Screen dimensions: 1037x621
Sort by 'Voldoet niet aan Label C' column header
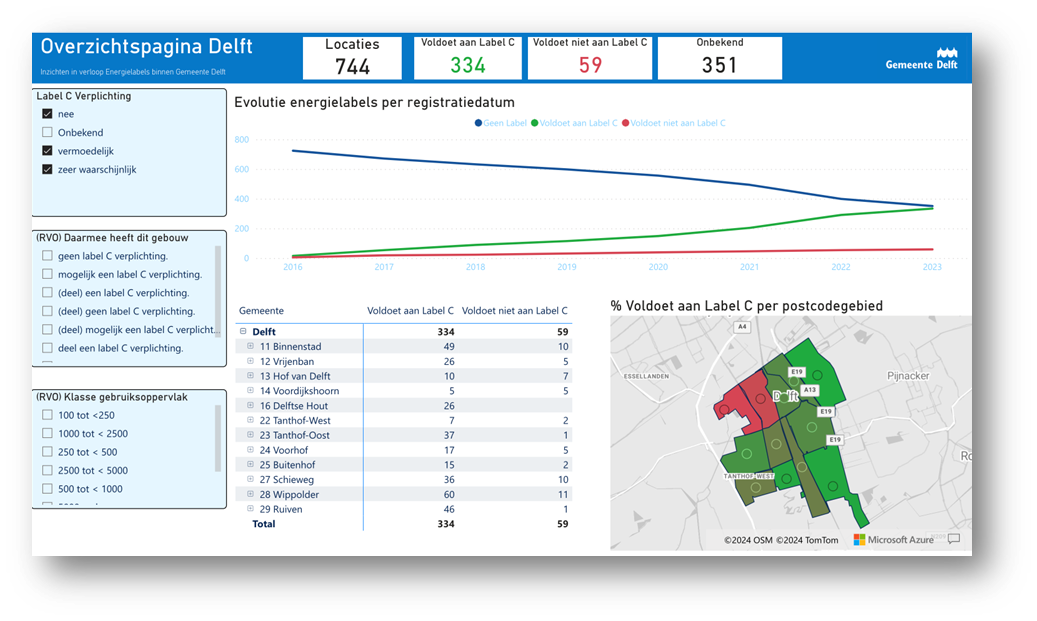click(514, 311)
